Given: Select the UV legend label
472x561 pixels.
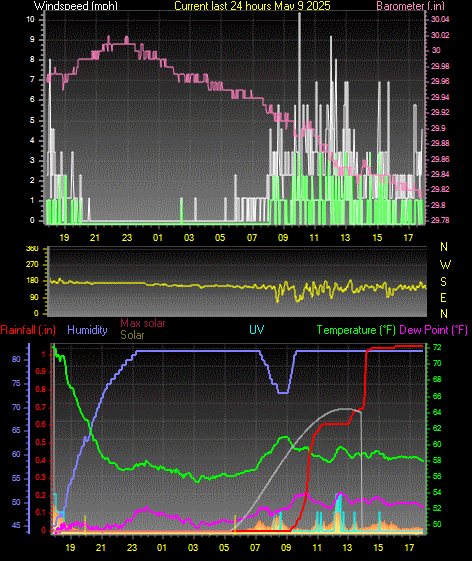Looking at the screenshot, I should pyautogui.click(x=257, y=330).
